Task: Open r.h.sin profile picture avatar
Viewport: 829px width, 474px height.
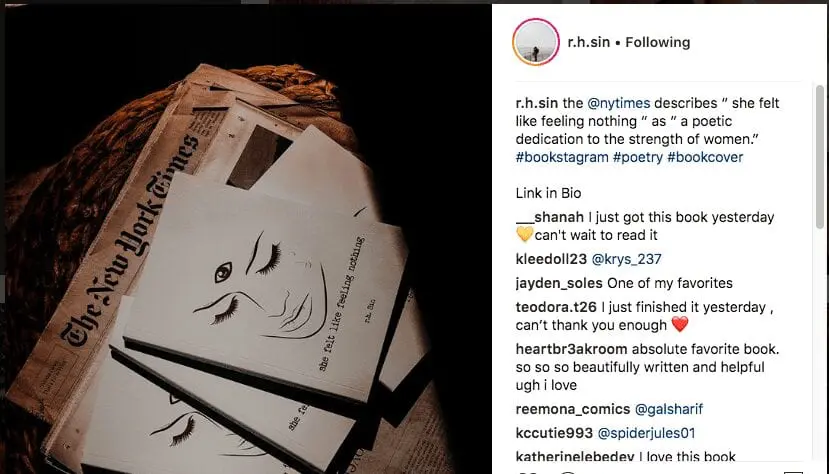Action: pos(536,42)
